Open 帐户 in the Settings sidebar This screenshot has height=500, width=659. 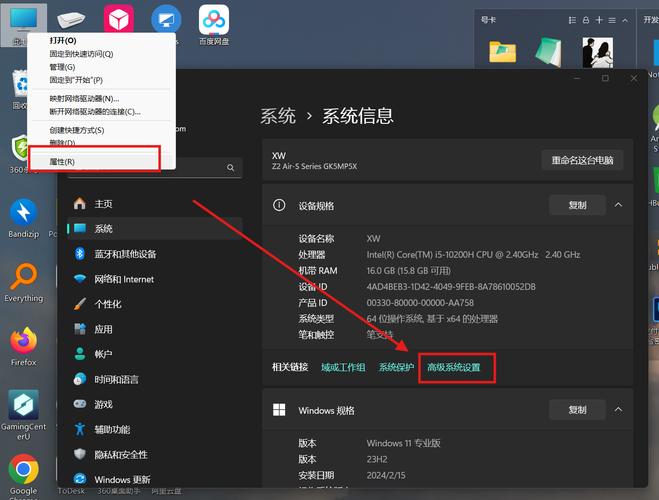155,354
